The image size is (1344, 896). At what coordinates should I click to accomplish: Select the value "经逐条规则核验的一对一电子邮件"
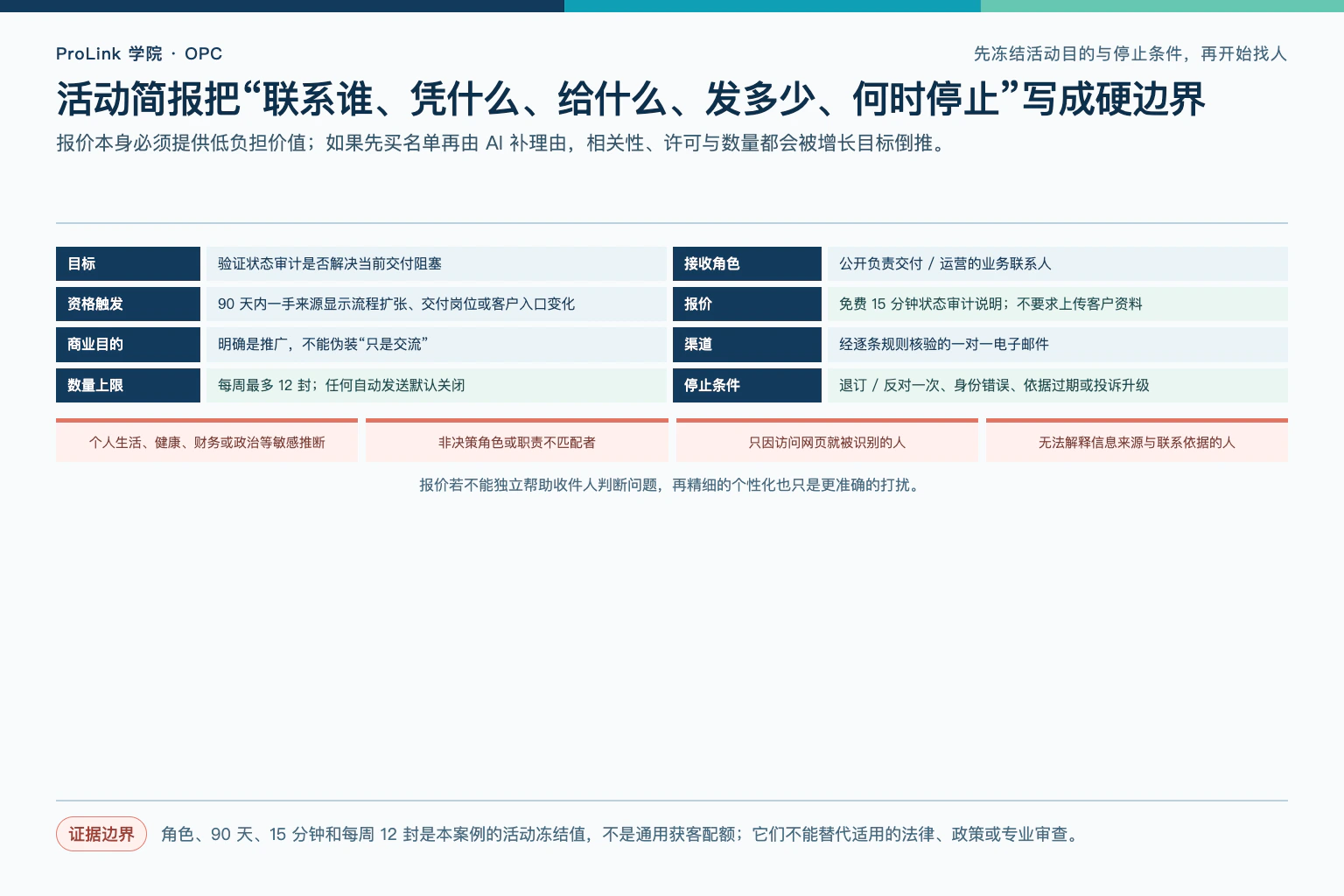coord(944,344)
